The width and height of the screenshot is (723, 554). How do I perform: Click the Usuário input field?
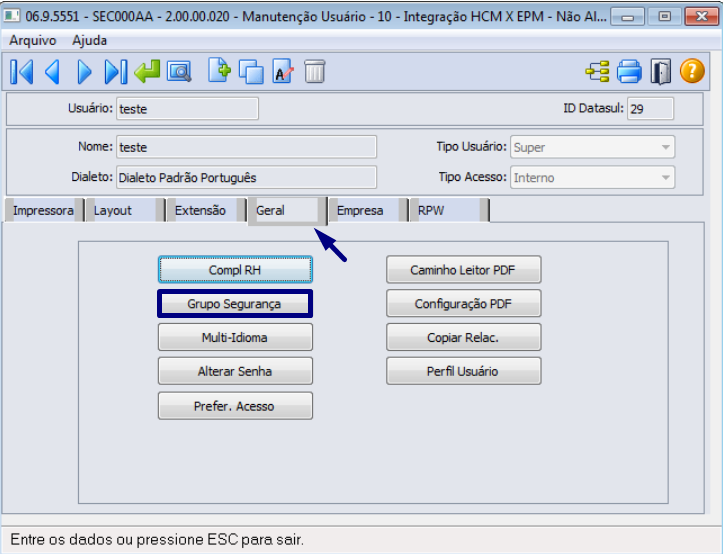pyautogui.click(x=187, y=109)
